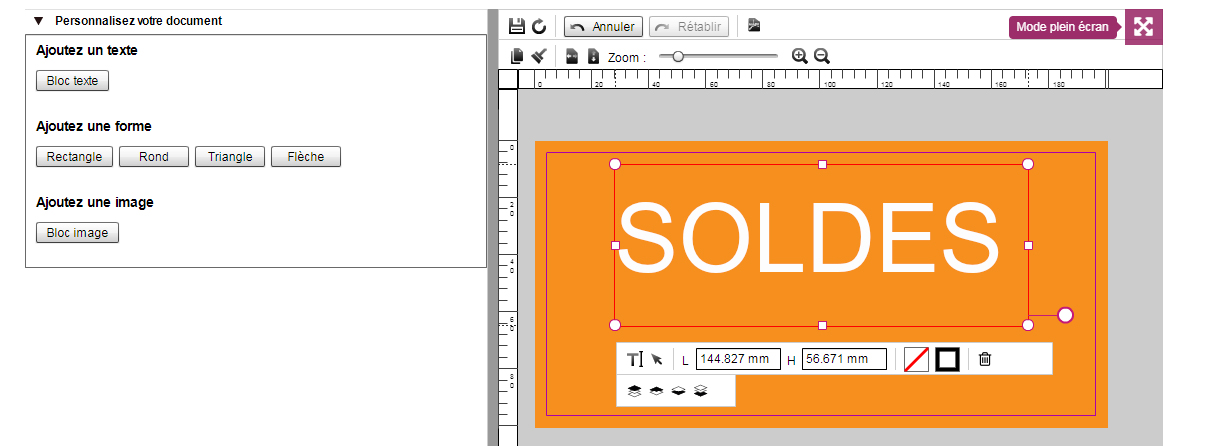This screenshot has width=1205, height=446.
Task: Select the text edit tool icon
Action: (x=635, y=360)
